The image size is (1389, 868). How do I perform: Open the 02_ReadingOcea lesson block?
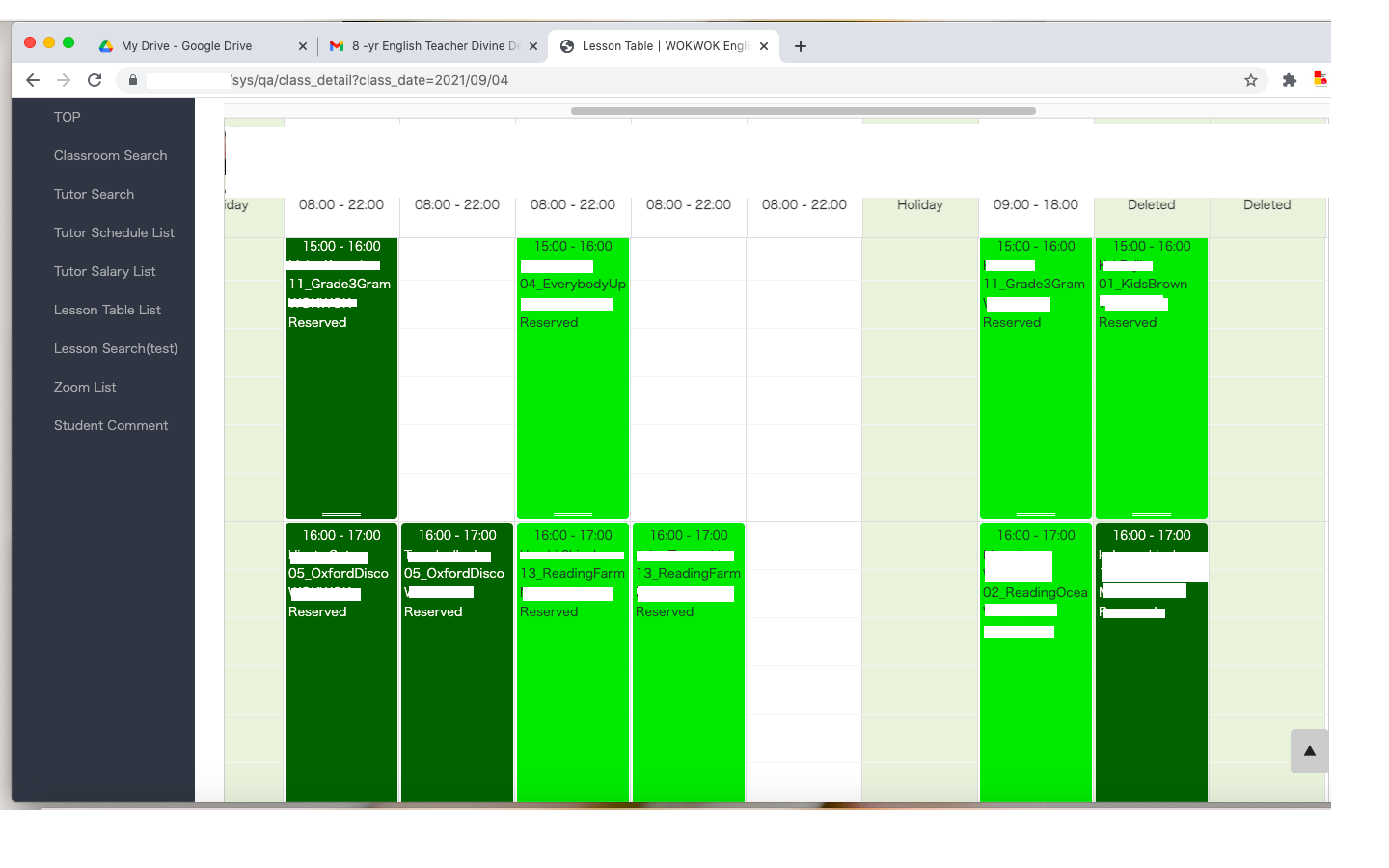[x=1036, y=663]
